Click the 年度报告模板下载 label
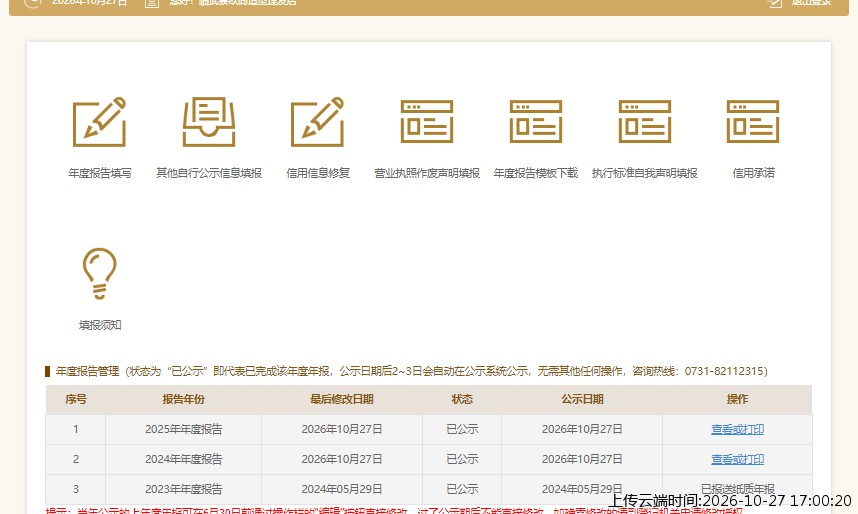This screenshot has height=514, width=858. (536, 173)
